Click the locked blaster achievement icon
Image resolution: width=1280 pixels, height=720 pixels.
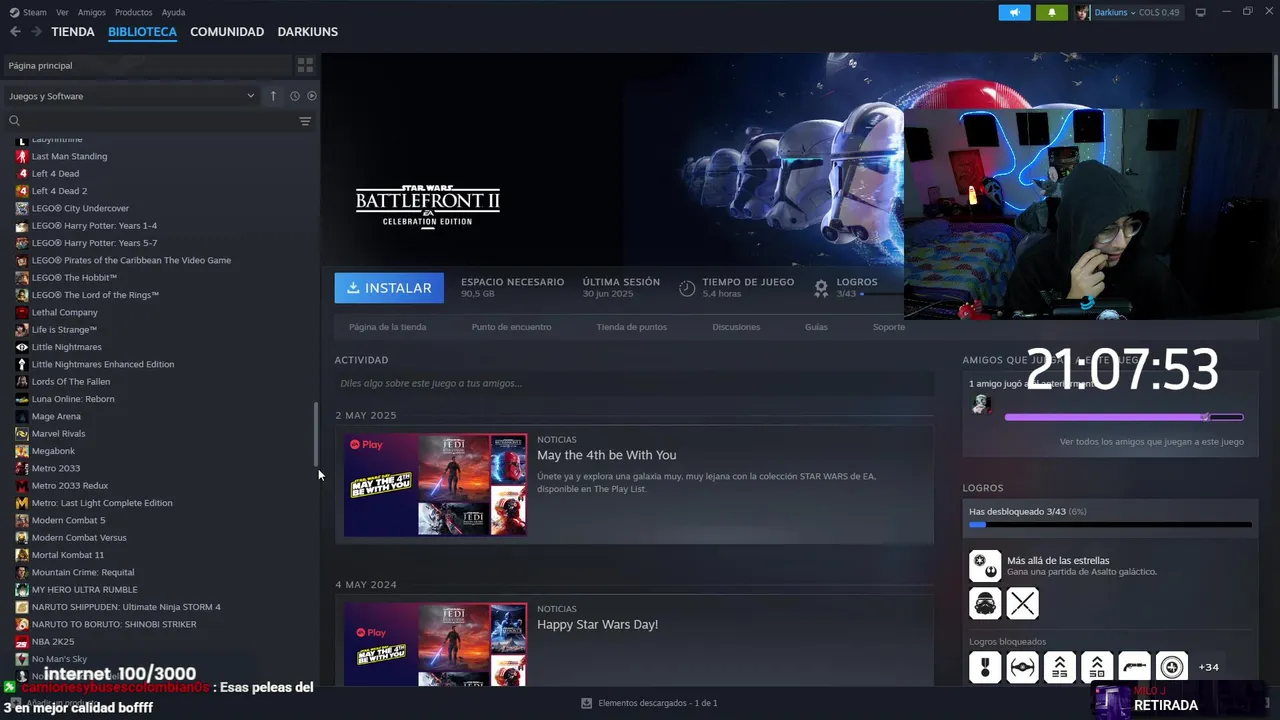(1134, 667)
